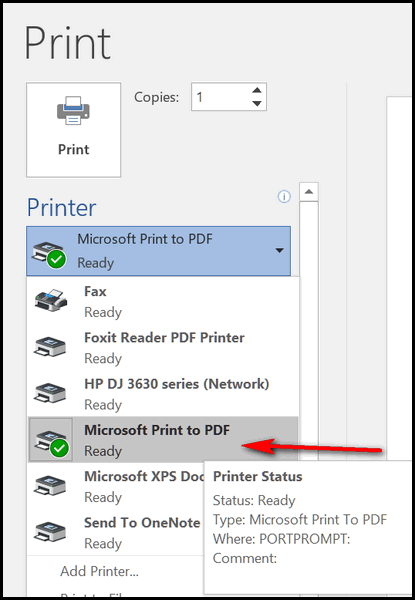The image size is (415, 600).
Task: Select HP DJ 3630 series (Network)
Action: pyautogui.click(x=163, y=394)
